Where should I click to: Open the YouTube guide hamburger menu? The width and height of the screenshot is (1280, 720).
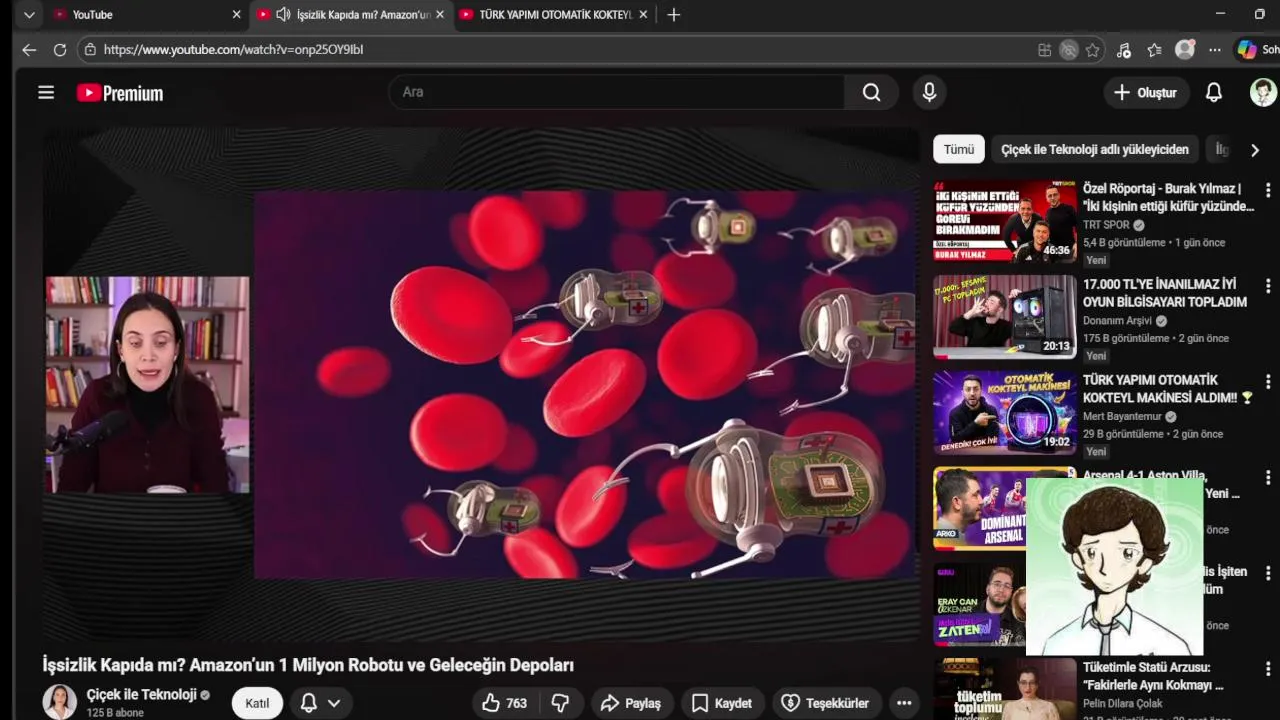pos(46,92)
